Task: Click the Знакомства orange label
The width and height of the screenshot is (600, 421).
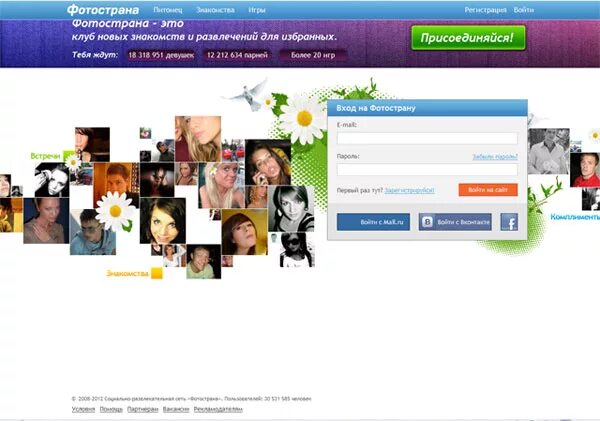Action: (x=127, y=273)
